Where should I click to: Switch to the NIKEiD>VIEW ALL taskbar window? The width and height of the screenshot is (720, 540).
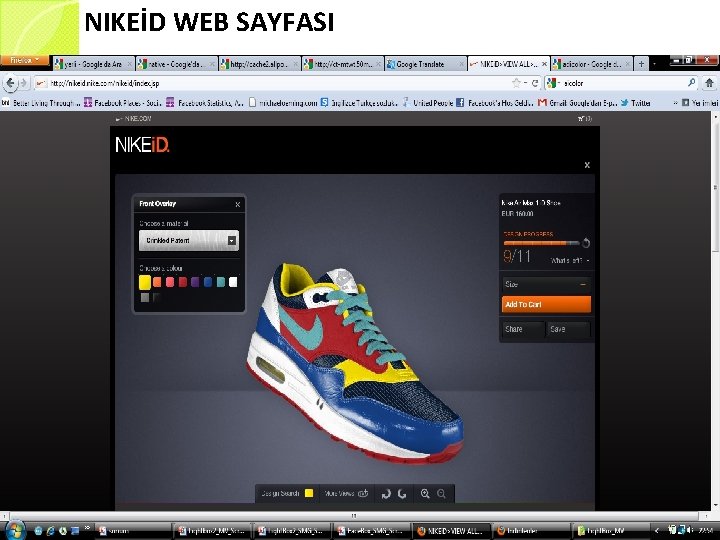point(450,531)
